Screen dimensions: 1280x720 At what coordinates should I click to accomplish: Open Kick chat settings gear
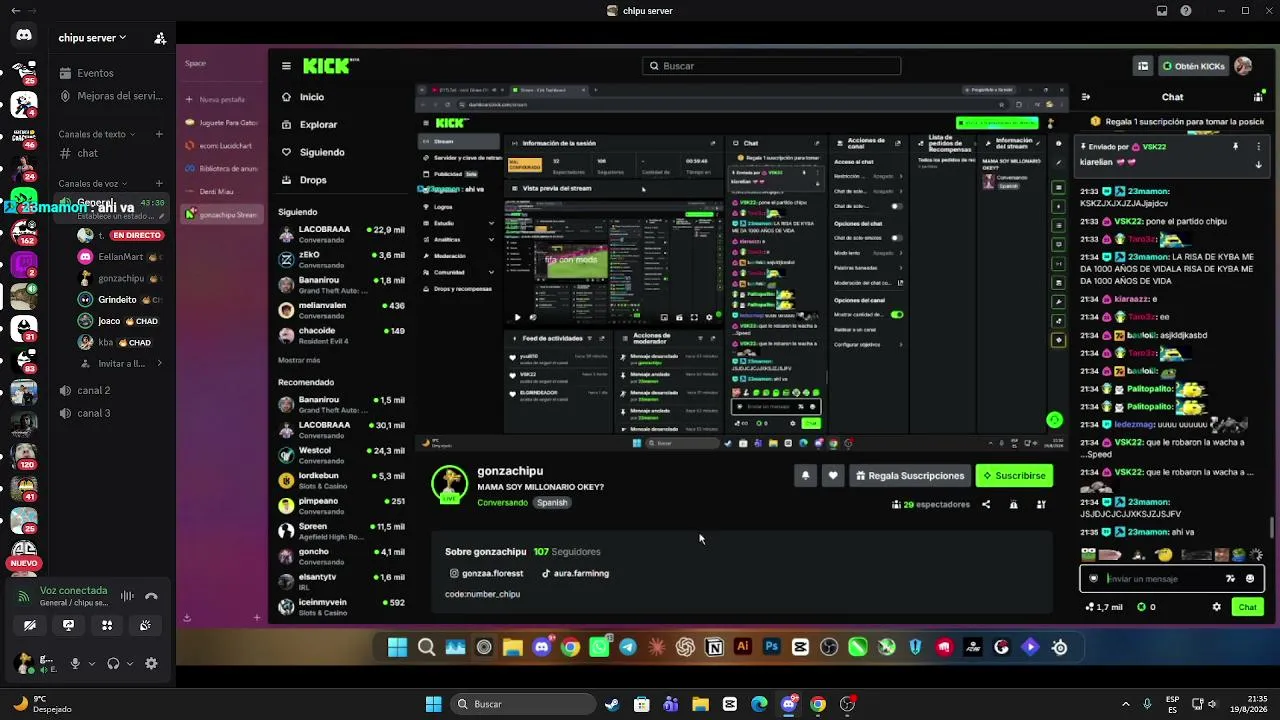pos(1216,607)
